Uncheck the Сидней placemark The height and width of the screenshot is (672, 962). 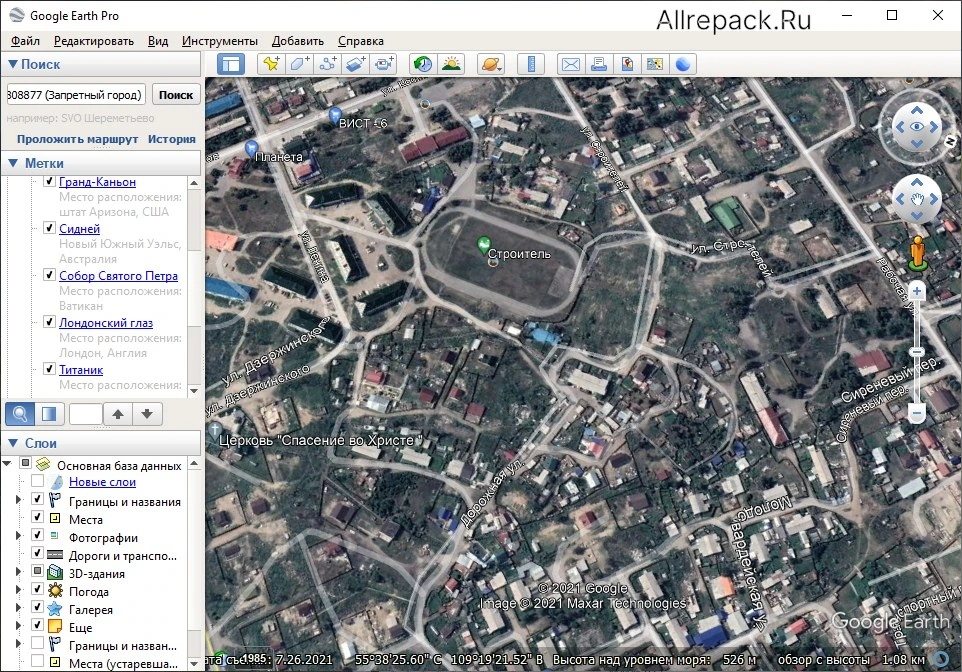tap(50, 228)
